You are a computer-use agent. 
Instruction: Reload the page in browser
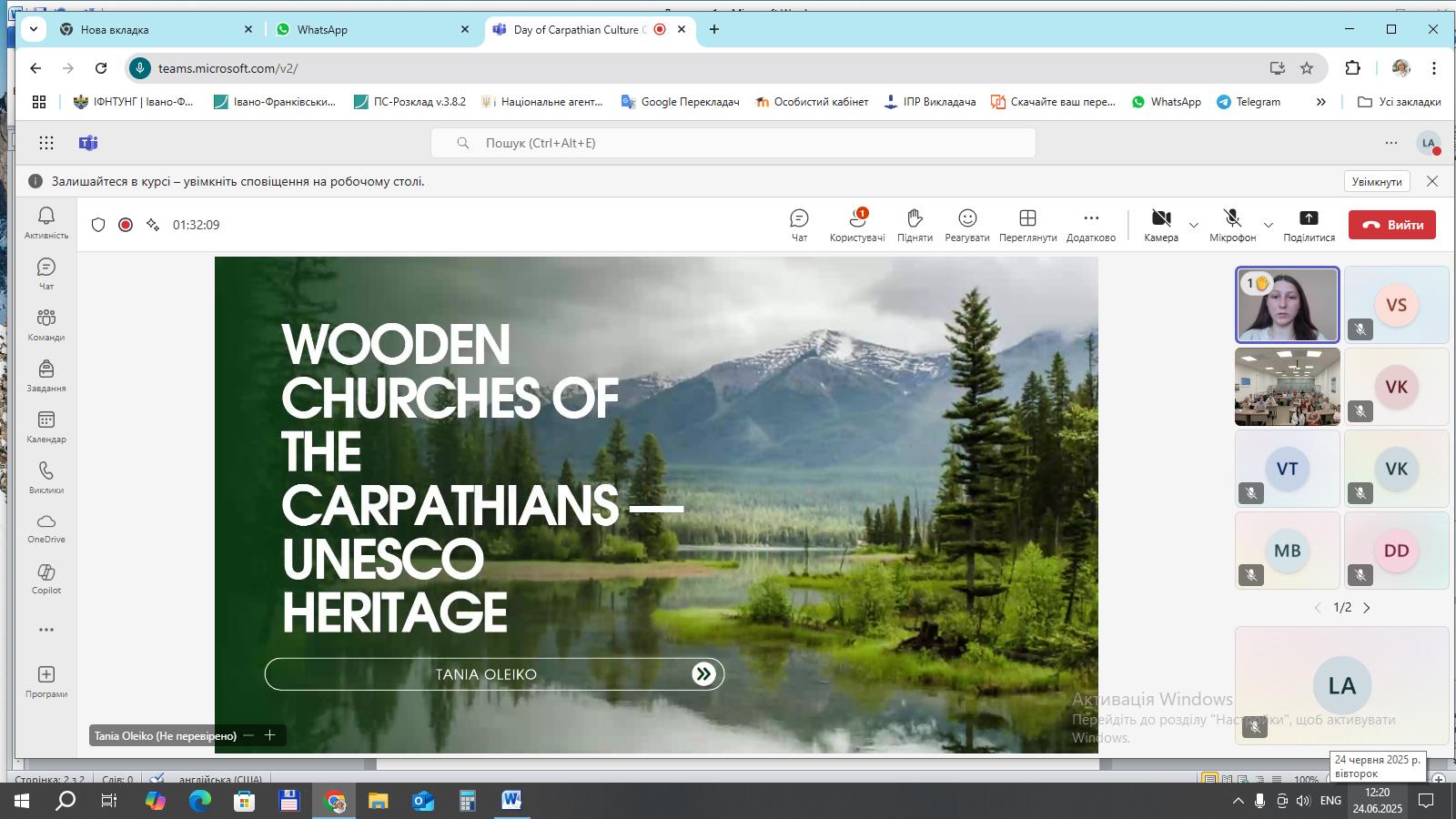pyautogui.click(x=101, y=68)
